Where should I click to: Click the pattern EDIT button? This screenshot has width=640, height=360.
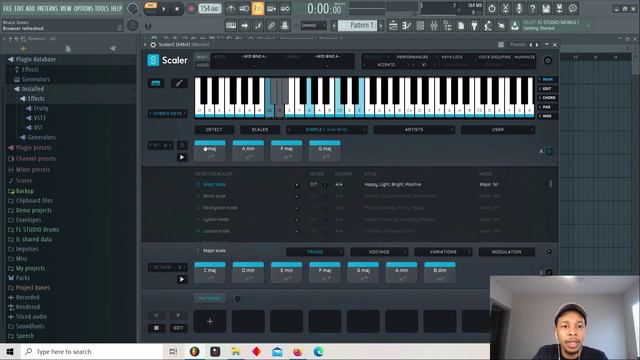(178, 328)
